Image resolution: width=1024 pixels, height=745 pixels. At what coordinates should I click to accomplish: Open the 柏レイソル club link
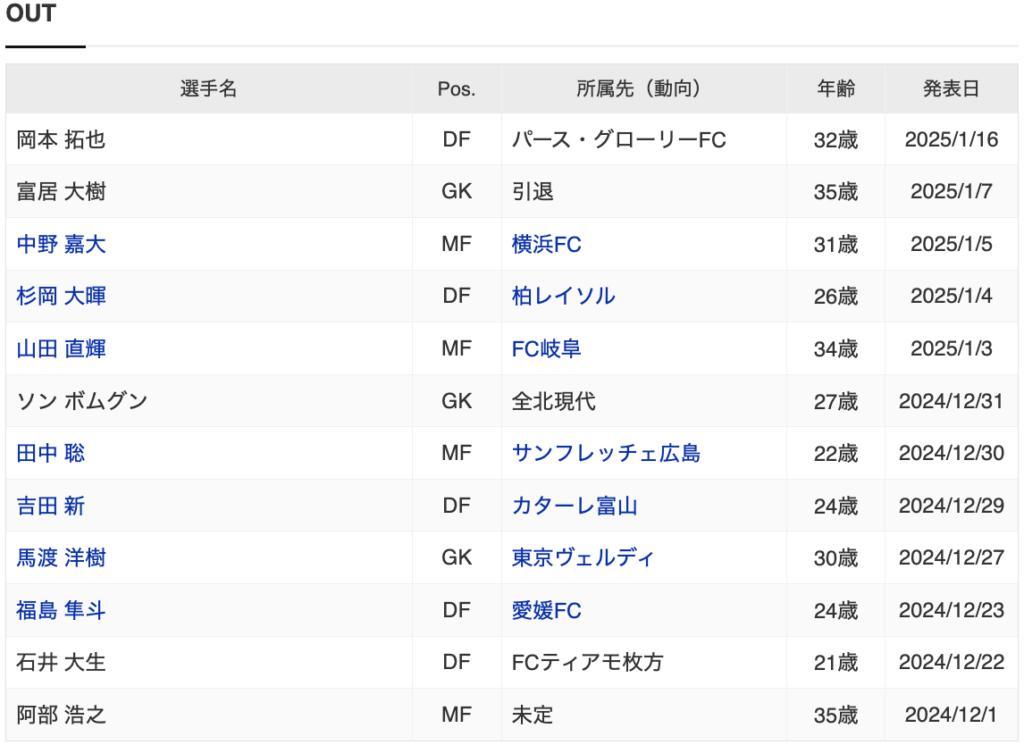point(564,296)
